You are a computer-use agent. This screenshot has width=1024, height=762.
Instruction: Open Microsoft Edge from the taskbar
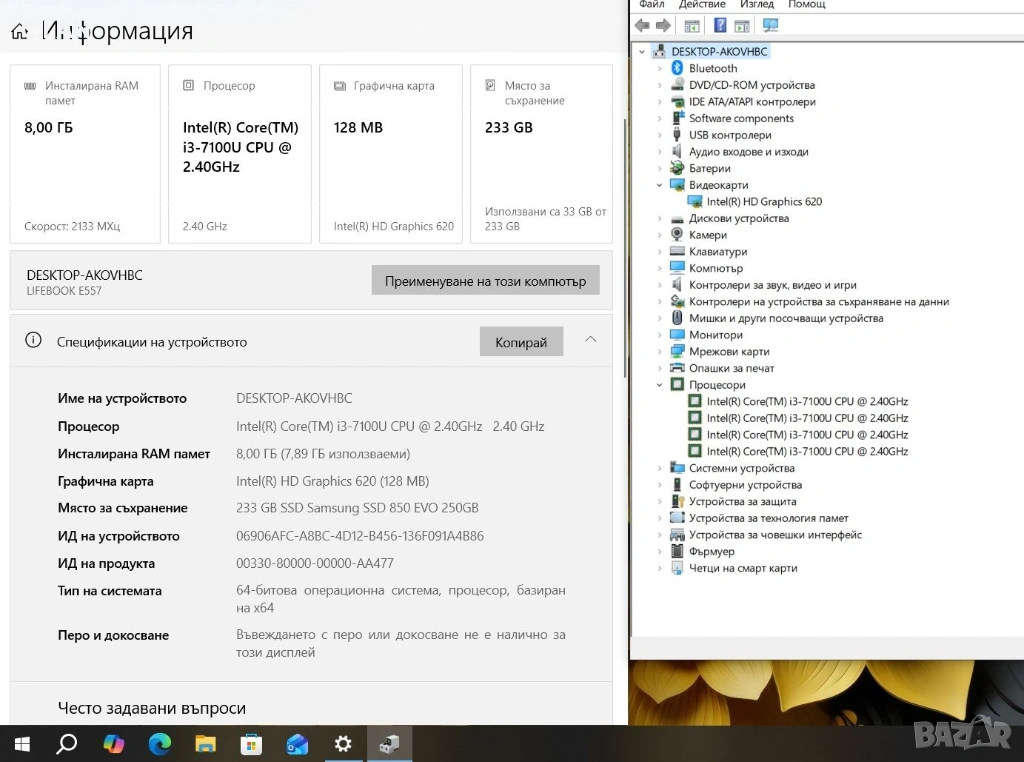[x=160, y=744]
